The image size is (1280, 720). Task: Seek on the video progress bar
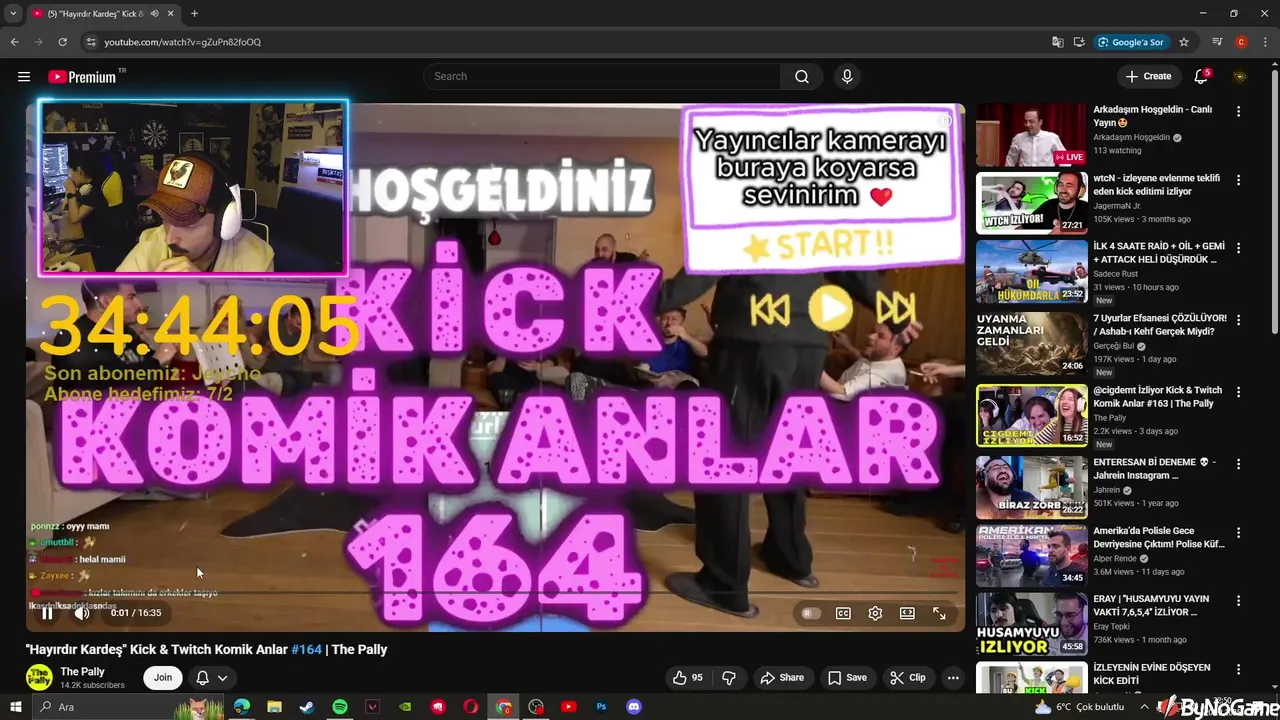pos(495,594)
